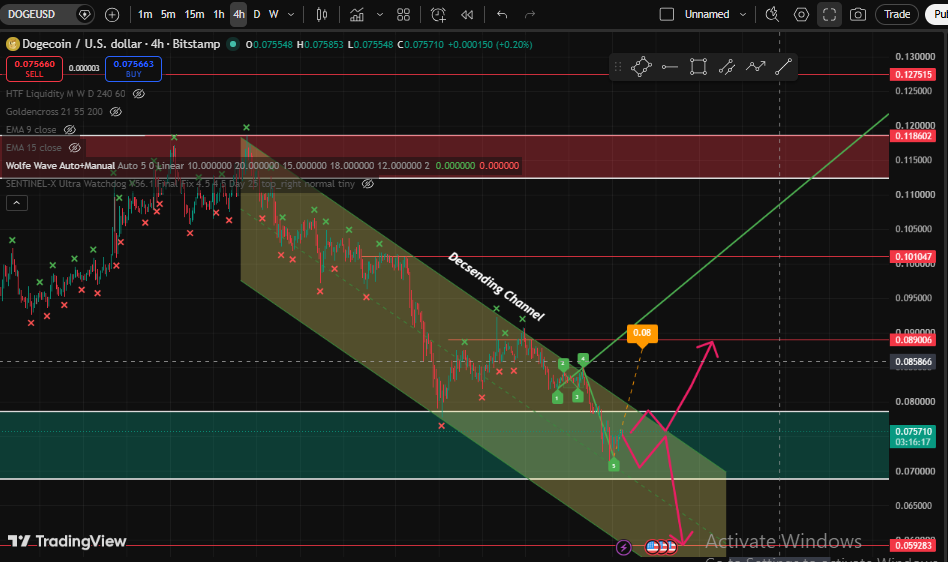This screenshot has height=562, width=948.
Task: Select the double-line channel drawing tool
Action: (727, 66)
